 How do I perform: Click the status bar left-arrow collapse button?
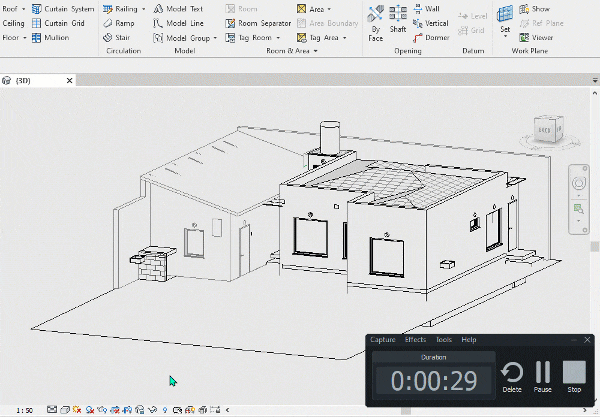pos(227,410)
